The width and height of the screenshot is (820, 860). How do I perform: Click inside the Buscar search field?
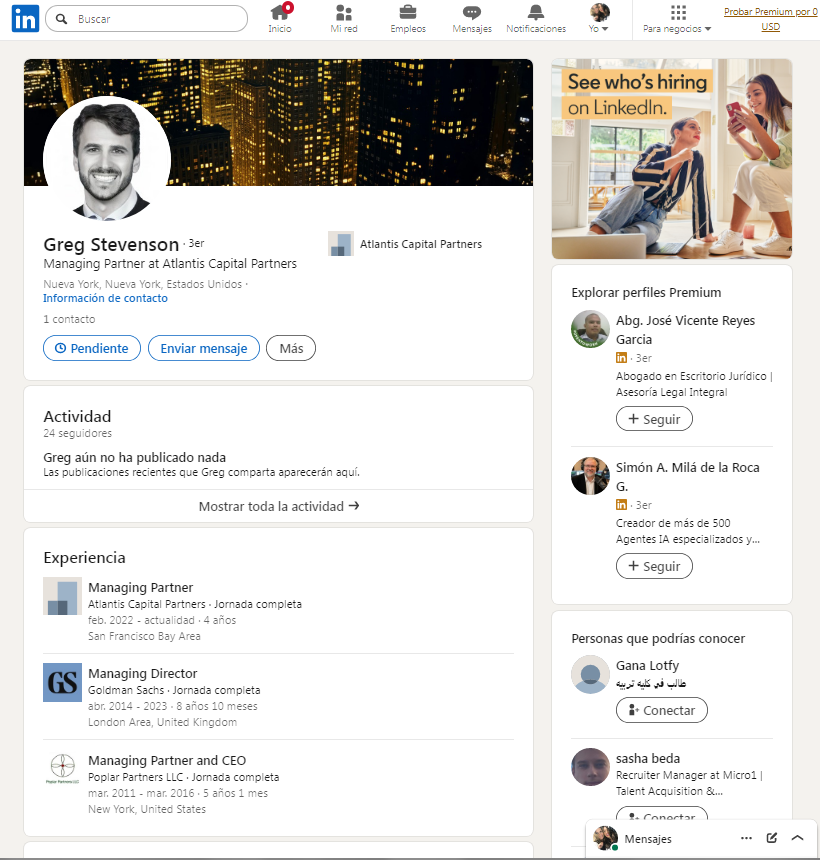click(x=146, y=19)
